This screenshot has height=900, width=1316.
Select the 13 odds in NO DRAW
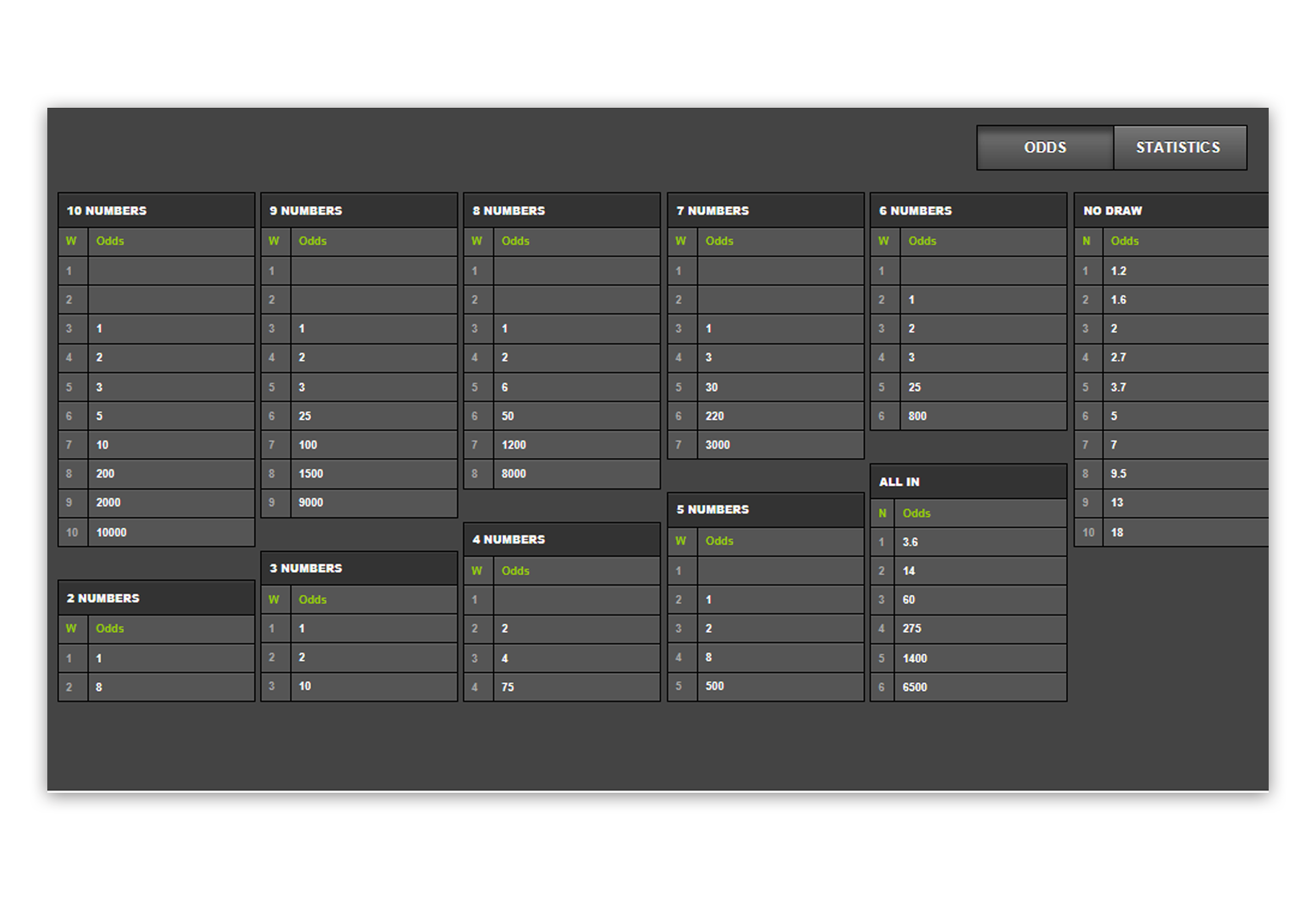[1186, 503]
